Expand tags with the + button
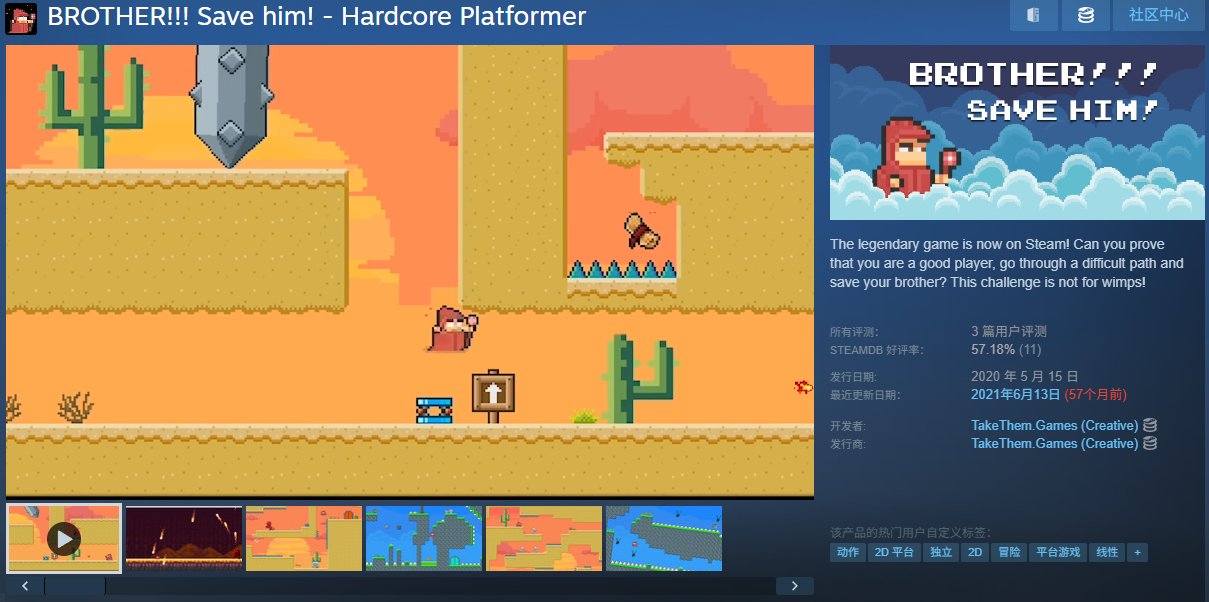This screenshot has height=602, width=1209. pyautogui.click(x=1137, y=552)
